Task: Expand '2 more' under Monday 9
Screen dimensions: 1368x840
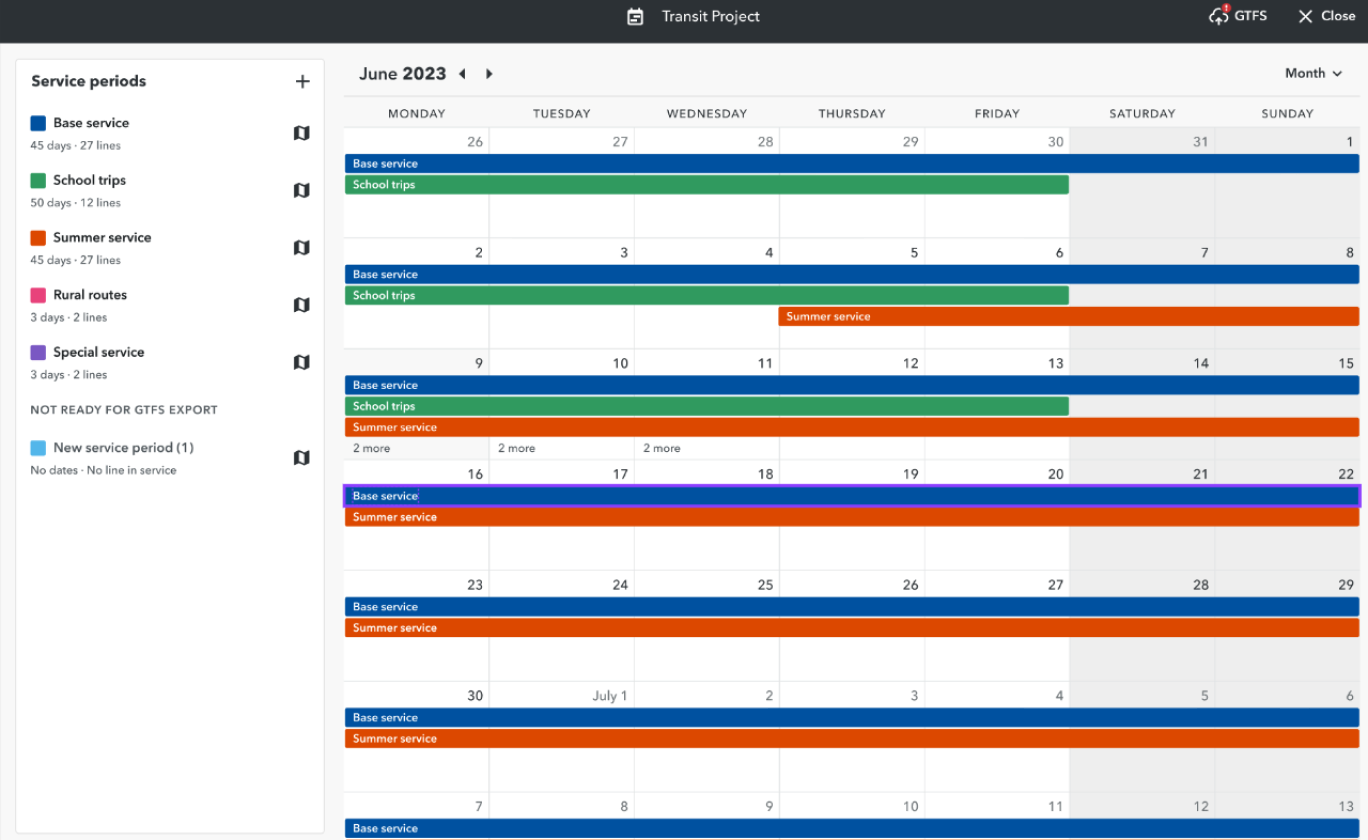Action: (371, 448)
